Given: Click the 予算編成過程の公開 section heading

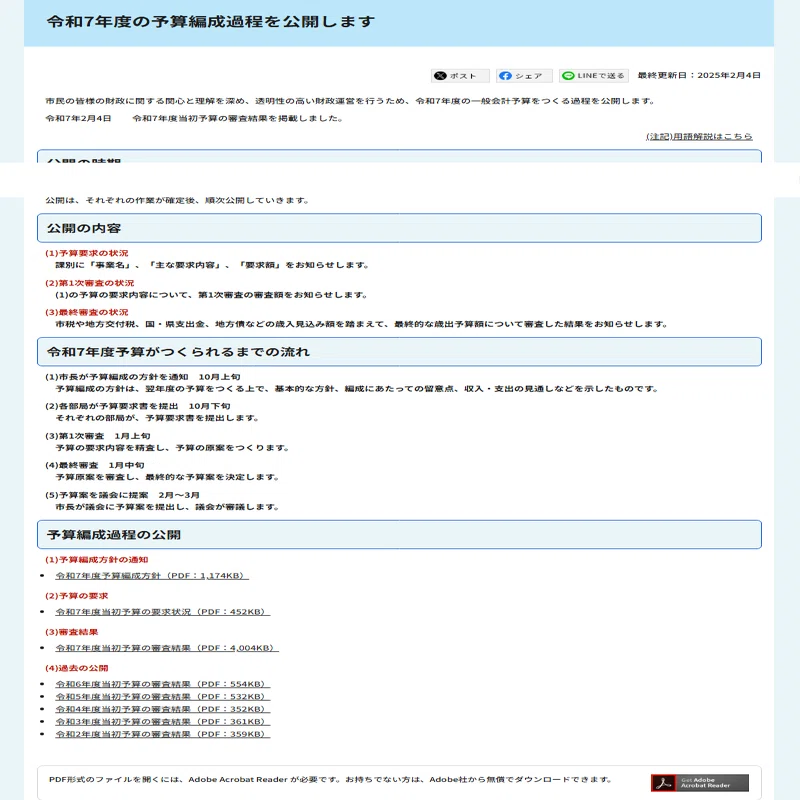Looking at the screenshot, I should click(x=399, y=535).
